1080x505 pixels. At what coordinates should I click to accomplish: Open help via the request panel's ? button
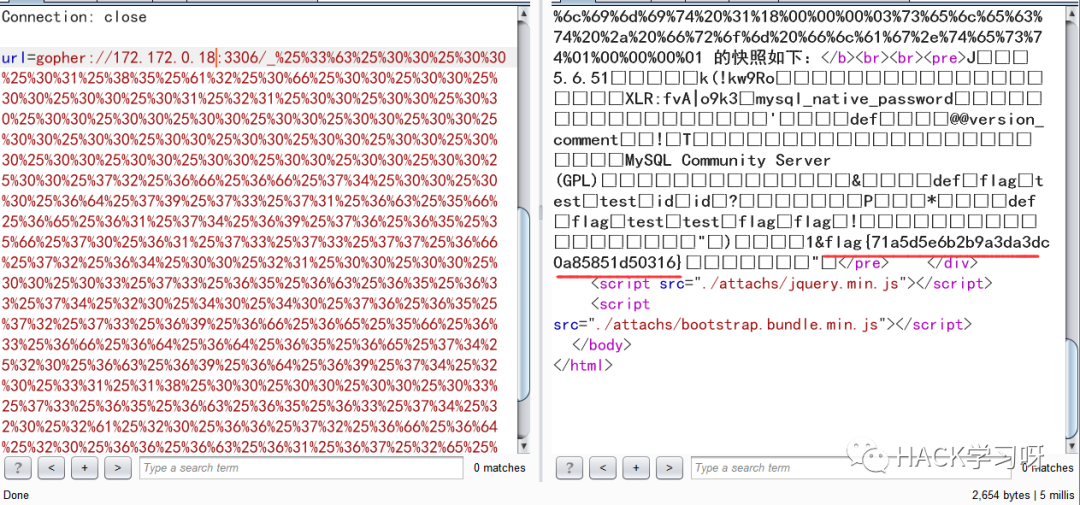coord(18,468)
